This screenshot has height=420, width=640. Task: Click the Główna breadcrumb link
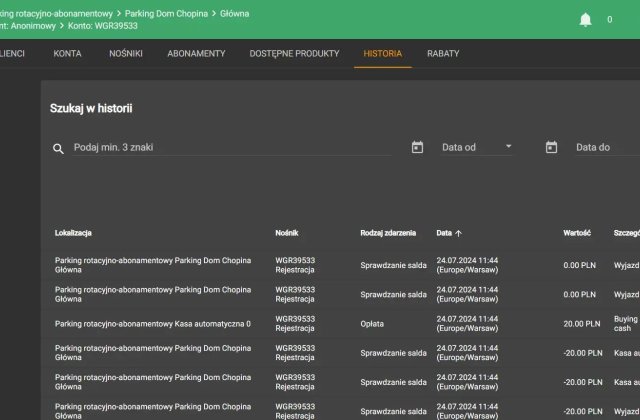[x=232, y=14]
